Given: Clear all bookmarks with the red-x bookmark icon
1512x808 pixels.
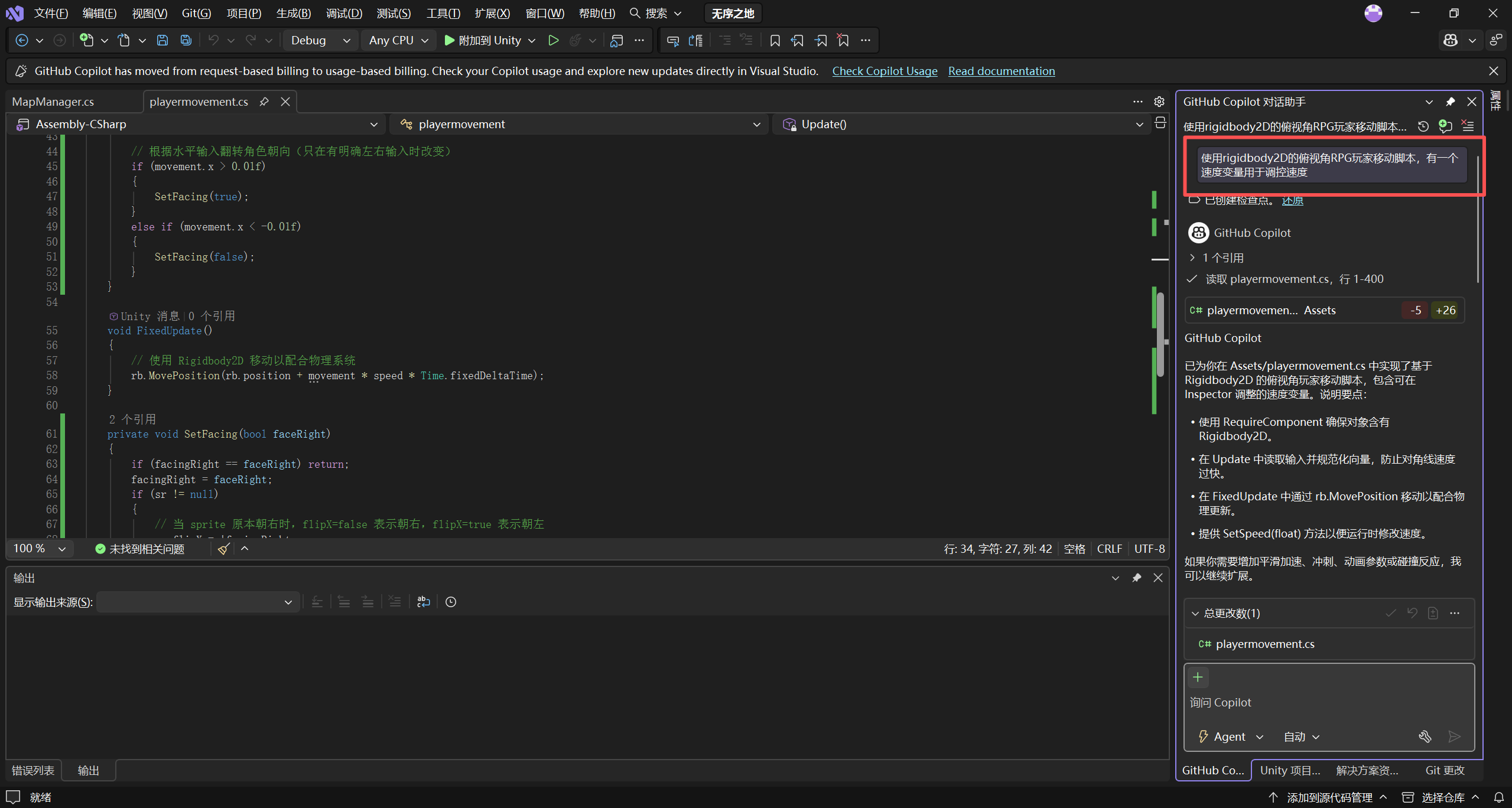Looking at the screenshot, I should pos(843,40).
